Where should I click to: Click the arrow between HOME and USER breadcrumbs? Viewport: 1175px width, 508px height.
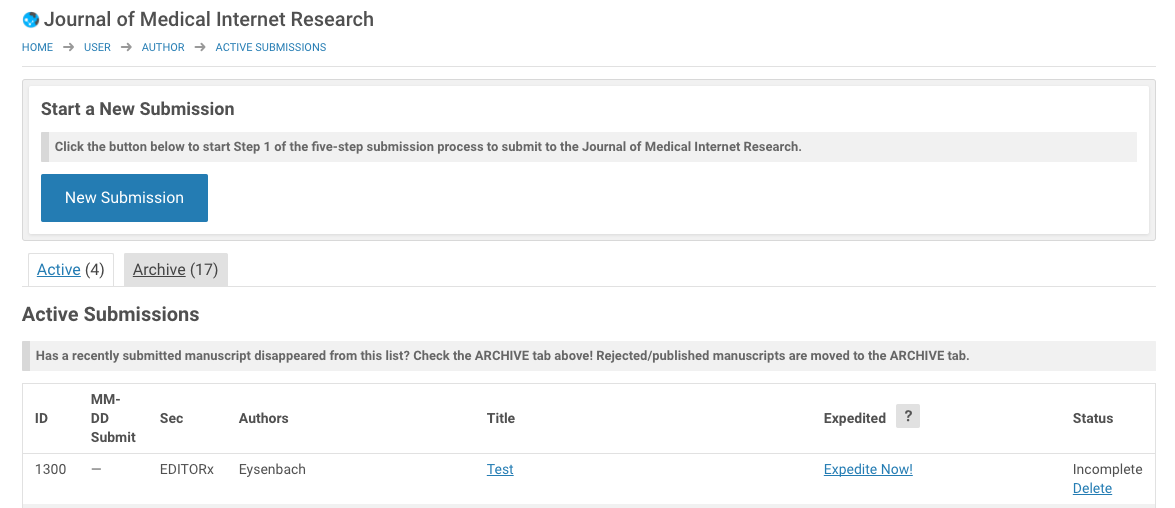[69, 47]
